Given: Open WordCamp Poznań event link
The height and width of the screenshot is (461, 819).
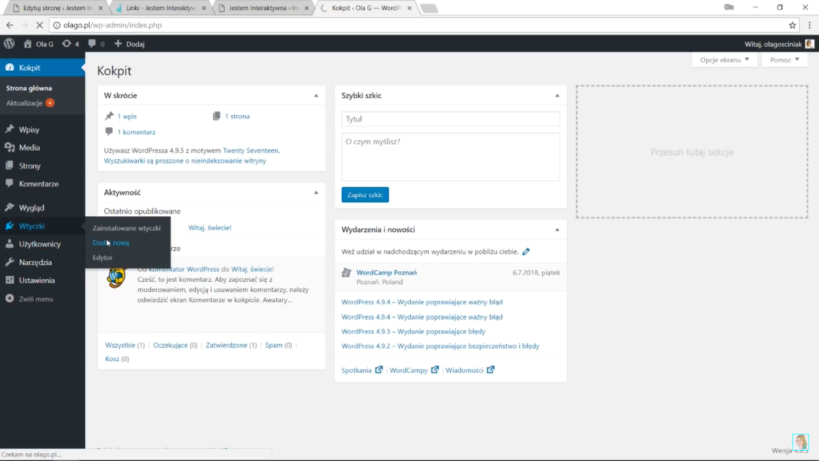Looking at the screenshot, I should (x=387, y=273).
